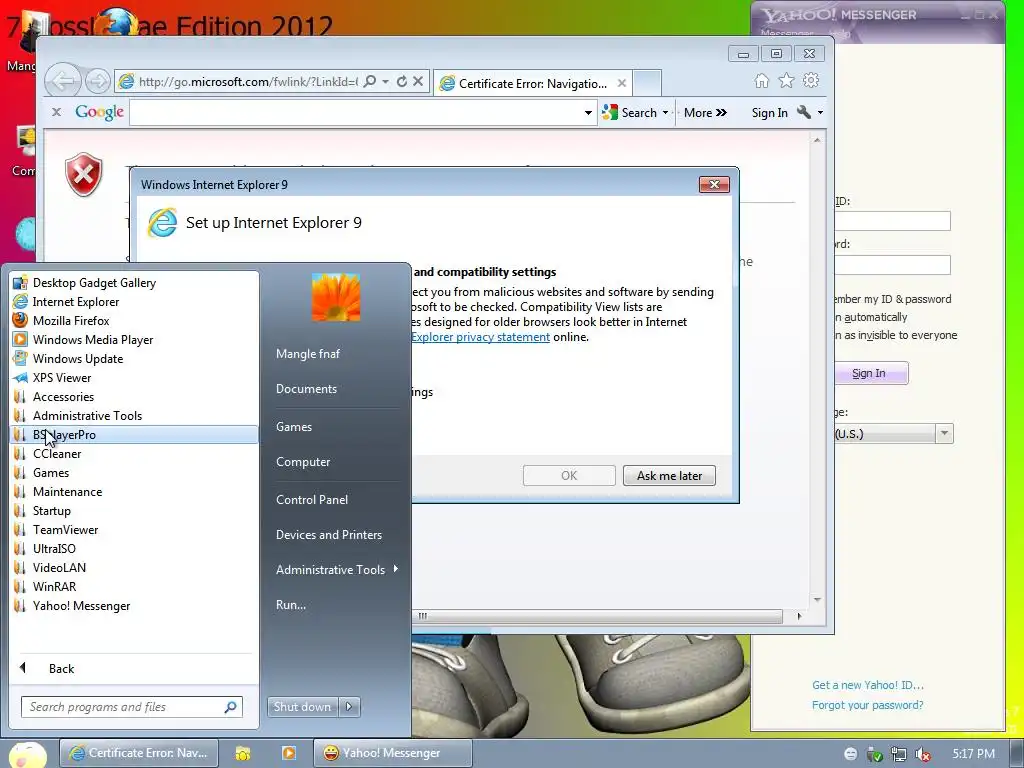Image resolution: width=1024 pixels, height=768 pixels.
Task: Open the Run... dialog
Action: (x=291, y=605)
